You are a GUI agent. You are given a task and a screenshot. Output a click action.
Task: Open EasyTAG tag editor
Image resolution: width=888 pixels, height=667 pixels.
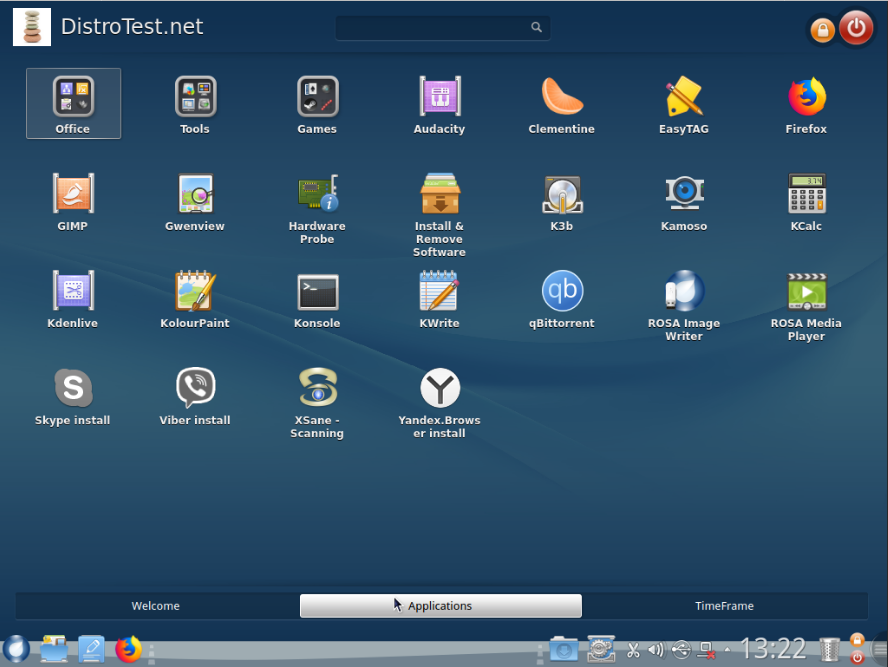pyautogui.click(x=684, y=104)
